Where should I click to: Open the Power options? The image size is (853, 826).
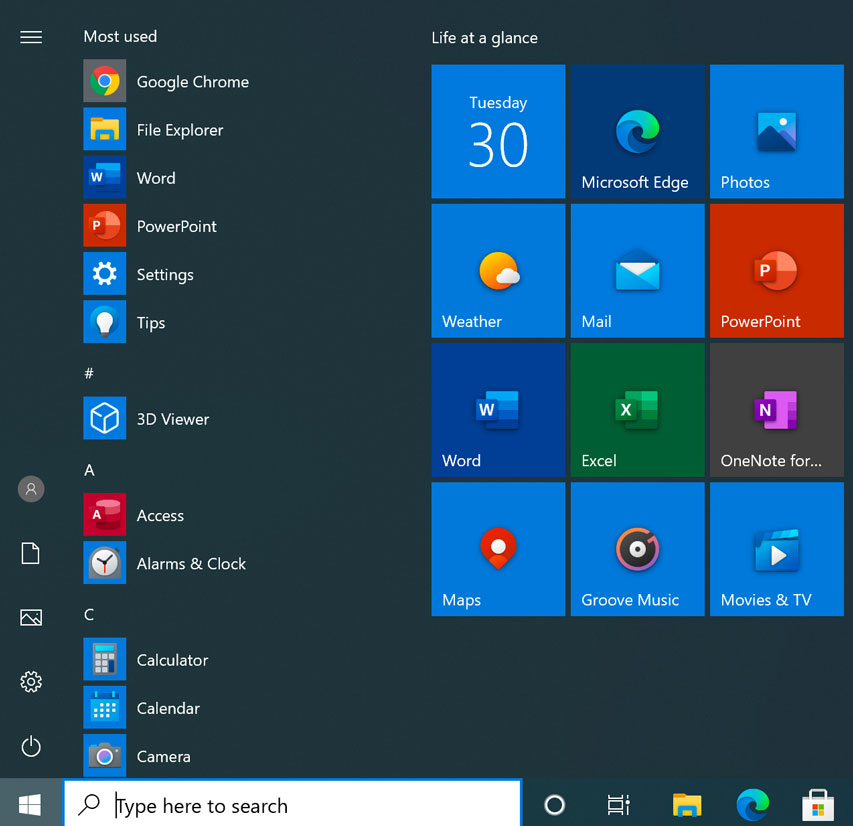coord(30,747)
